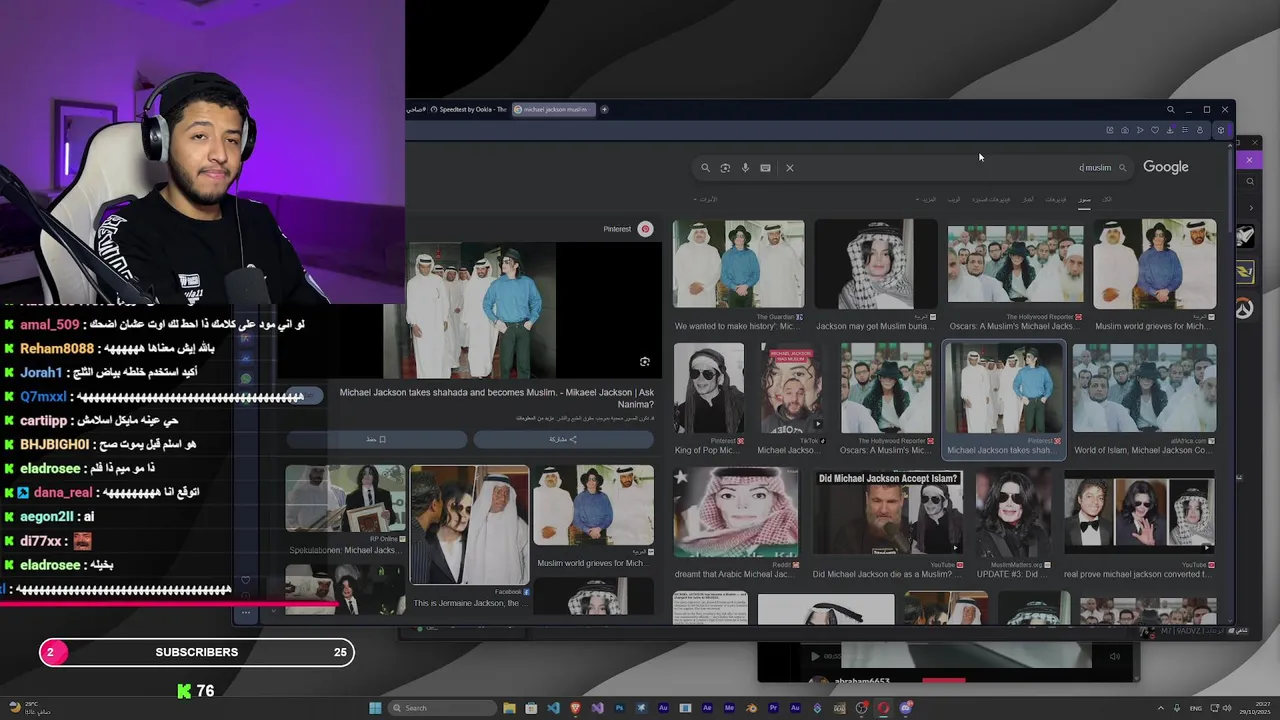
Task: Show hidden system tray icons chevron
Action: pyautogui.click(x=1161, y=708)
